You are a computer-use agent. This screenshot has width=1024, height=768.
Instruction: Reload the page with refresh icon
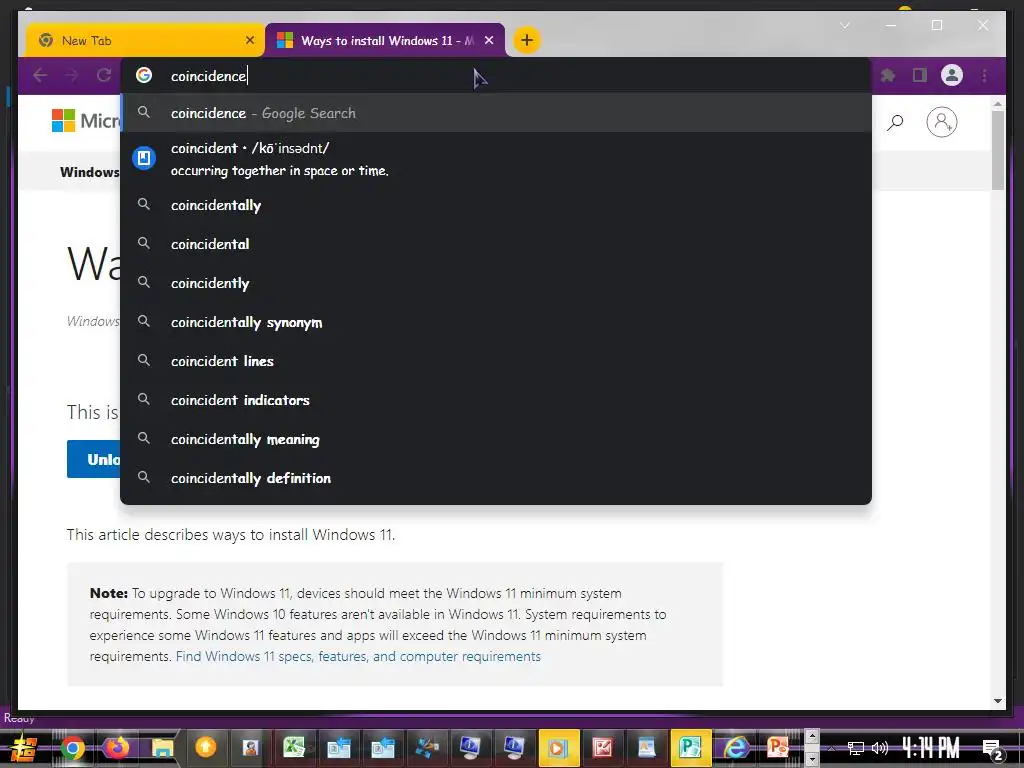(x=104, y=76)
